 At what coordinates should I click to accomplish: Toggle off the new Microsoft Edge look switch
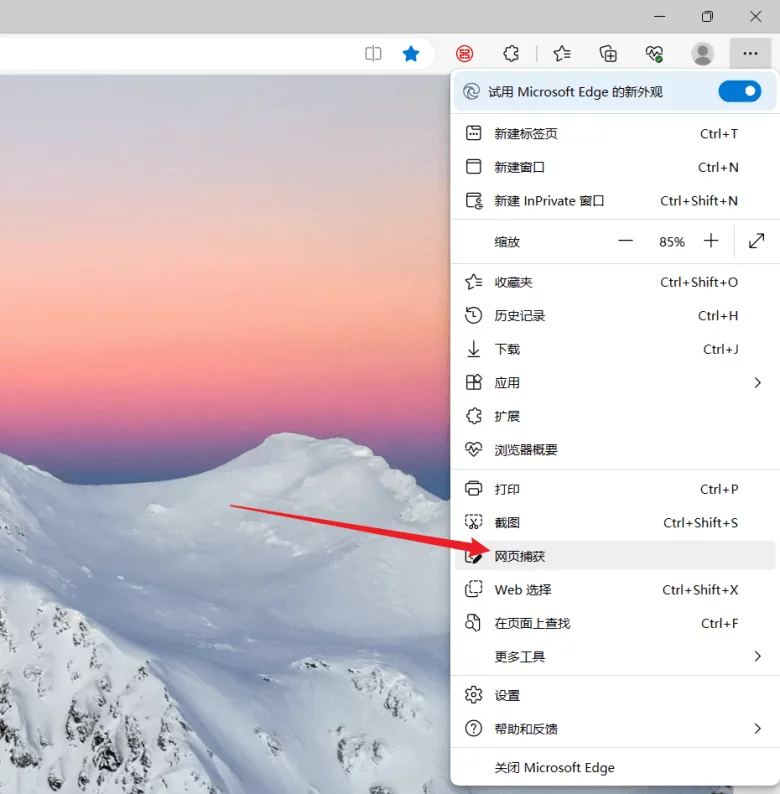(x=739, y=92)
